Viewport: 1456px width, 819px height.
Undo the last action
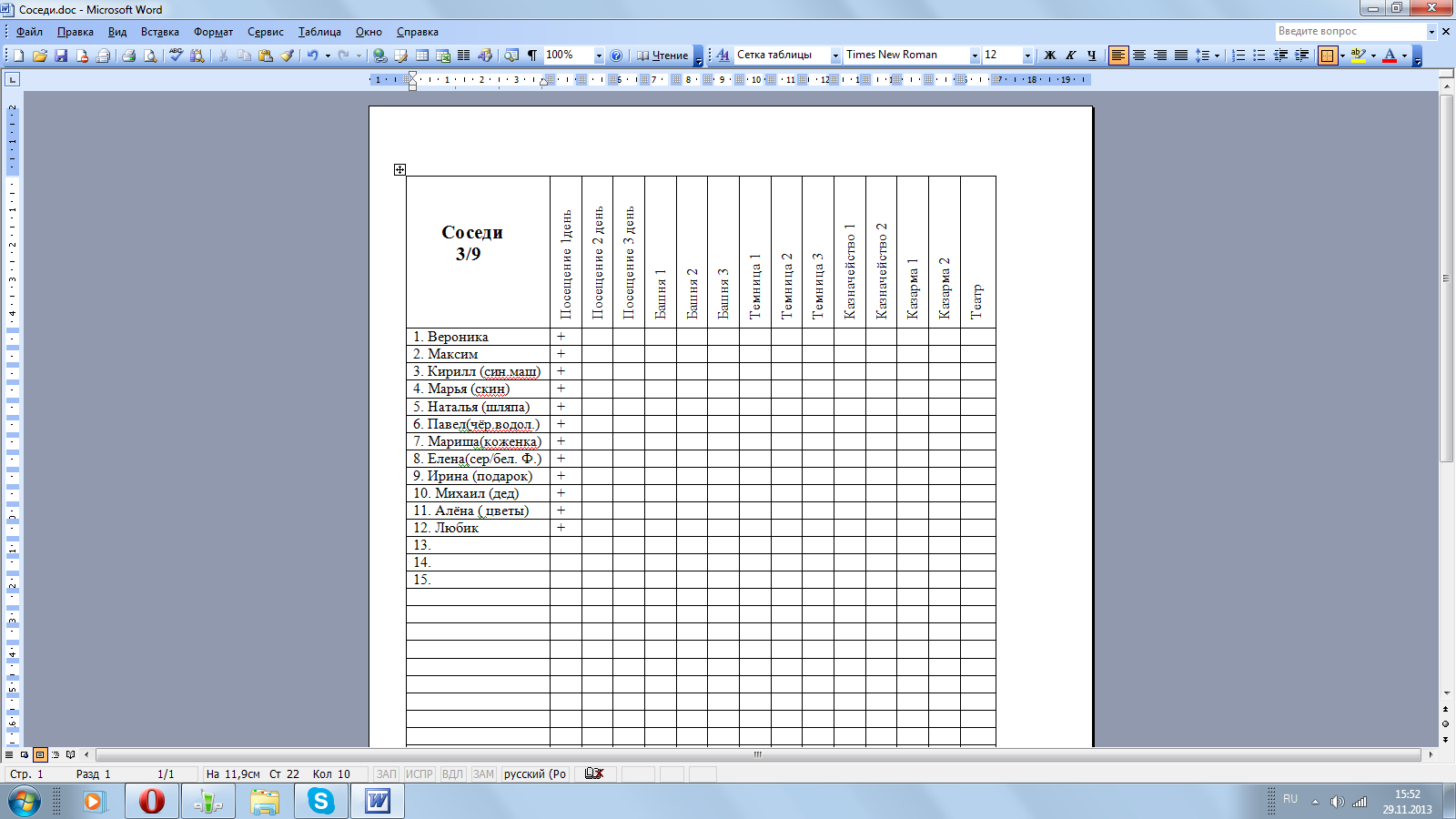312,56
